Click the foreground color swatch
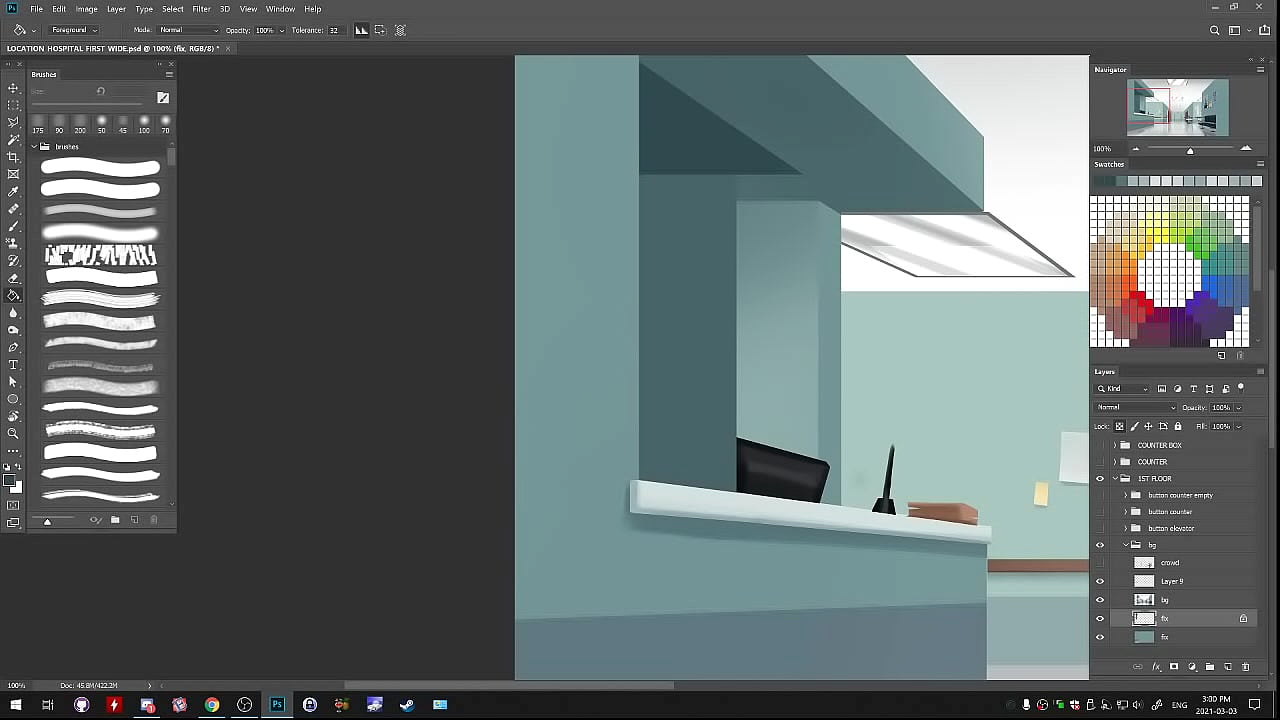 [x=10, y=481]
